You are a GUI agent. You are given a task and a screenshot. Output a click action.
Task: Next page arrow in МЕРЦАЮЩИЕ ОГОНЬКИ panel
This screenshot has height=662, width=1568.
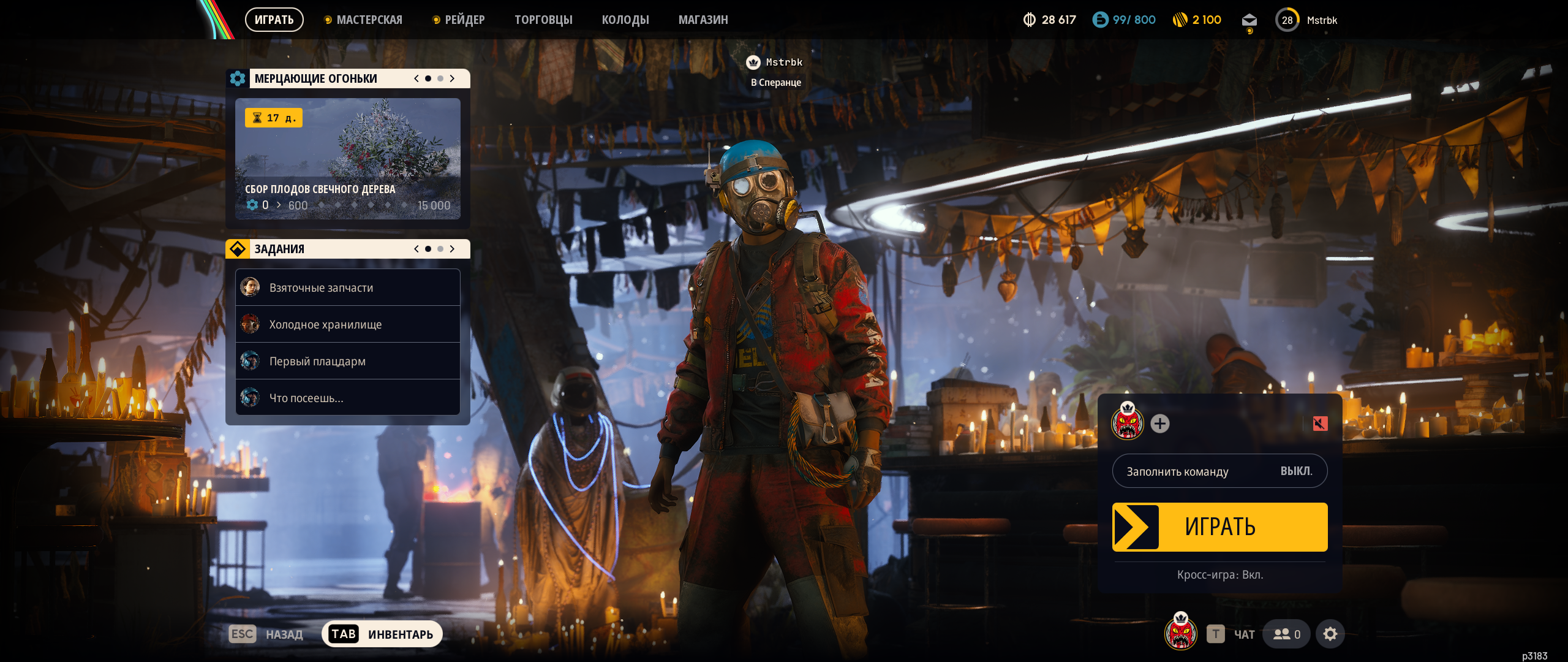(x=453, y=78)
